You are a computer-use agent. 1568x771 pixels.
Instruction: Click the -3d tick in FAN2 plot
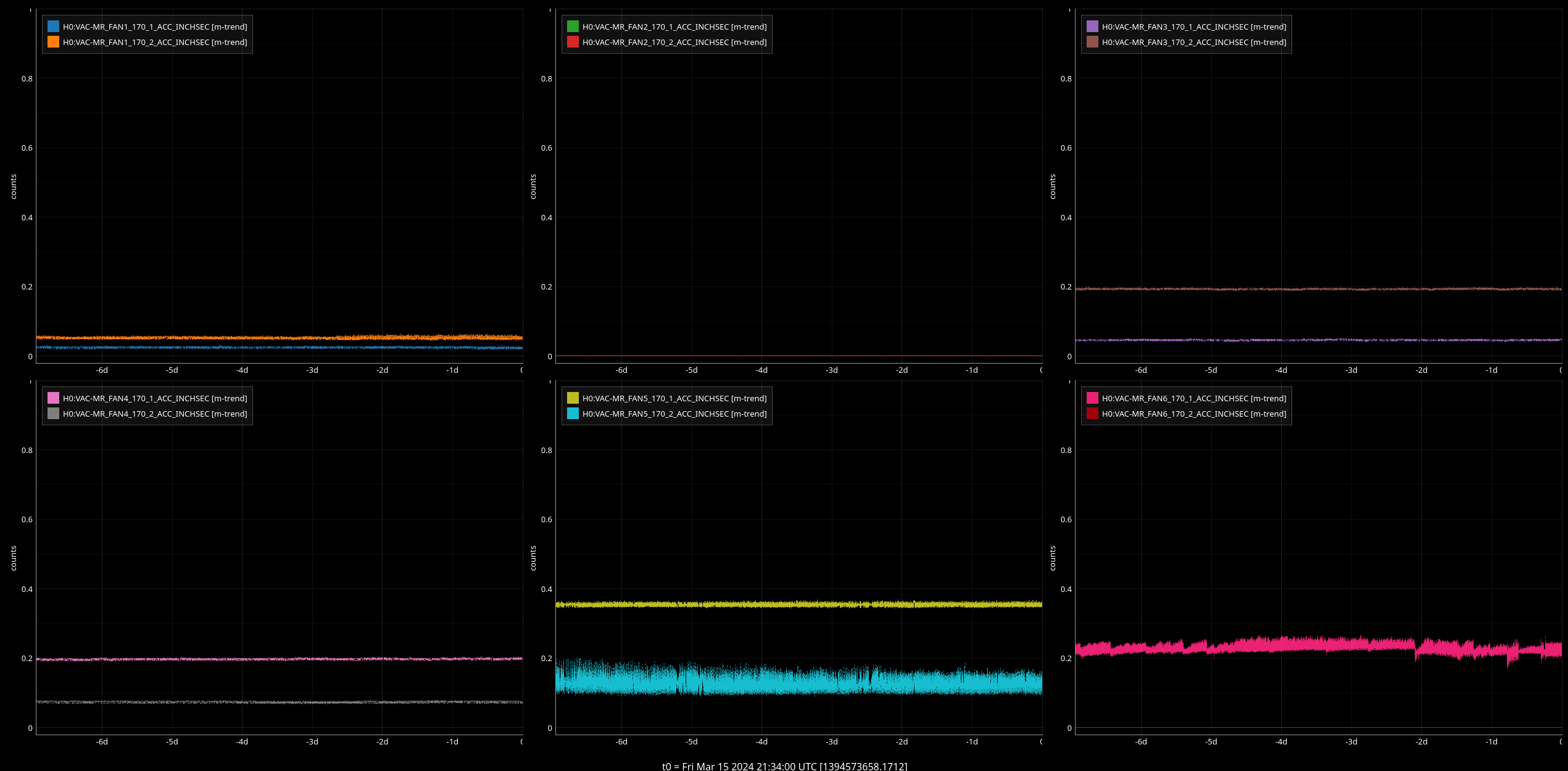tap(832, 370)
